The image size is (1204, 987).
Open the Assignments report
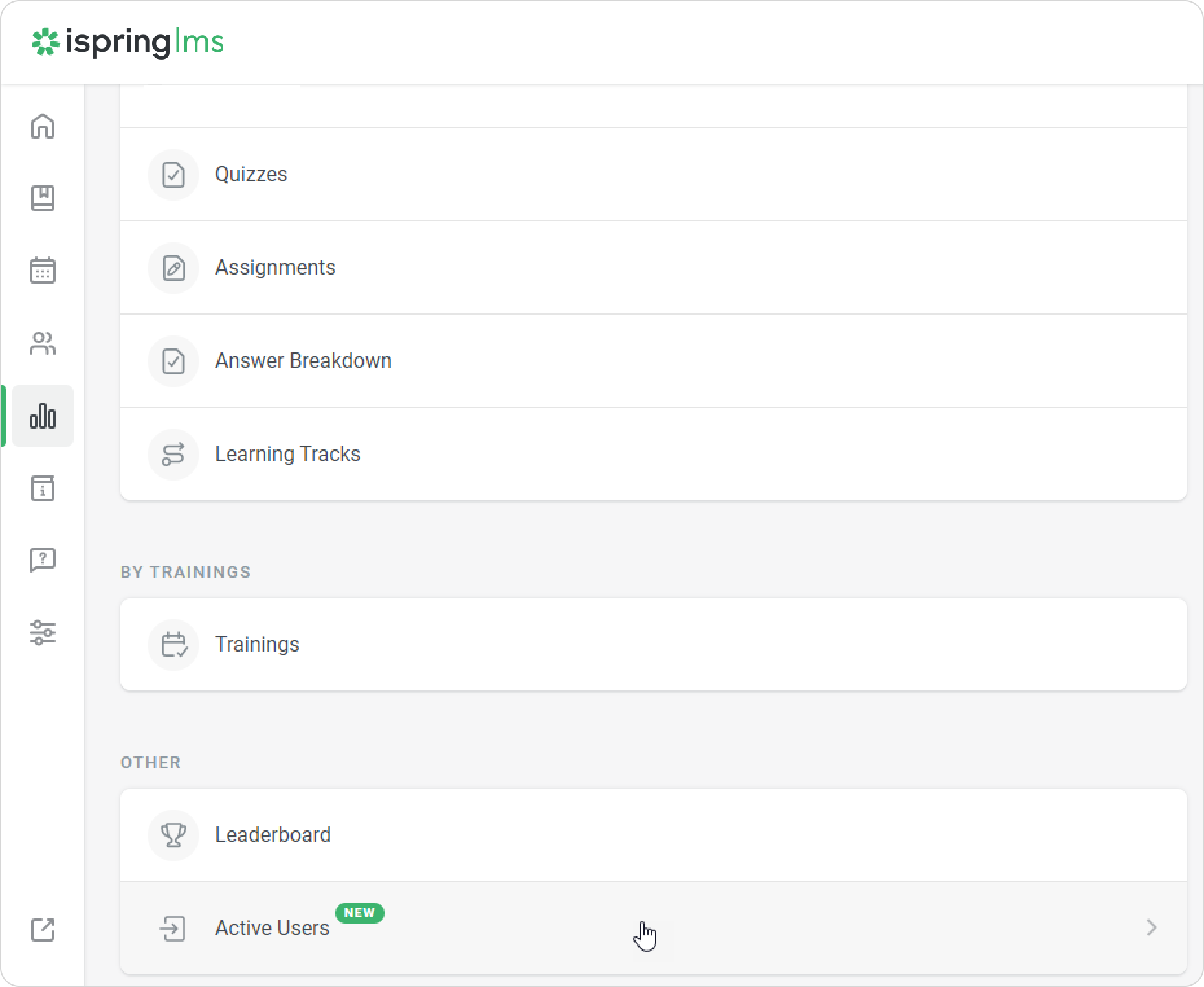(275, 267)
